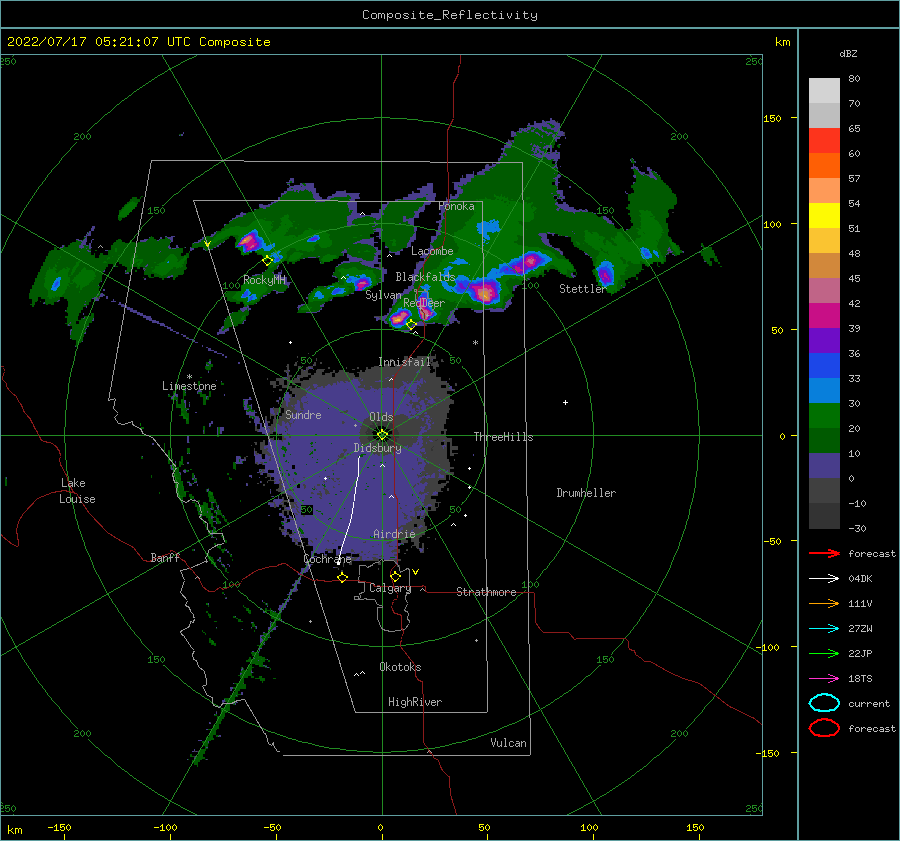
Task: Click the blue swatch between 36 and 33
Action: (x=824, y=366)
